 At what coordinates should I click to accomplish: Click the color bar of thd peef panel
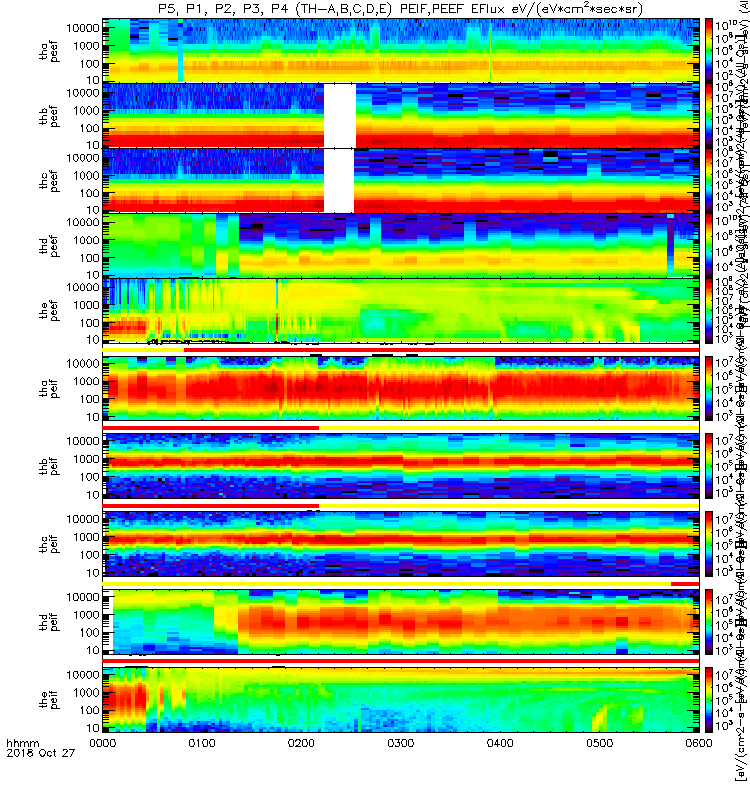pos(709,245)
